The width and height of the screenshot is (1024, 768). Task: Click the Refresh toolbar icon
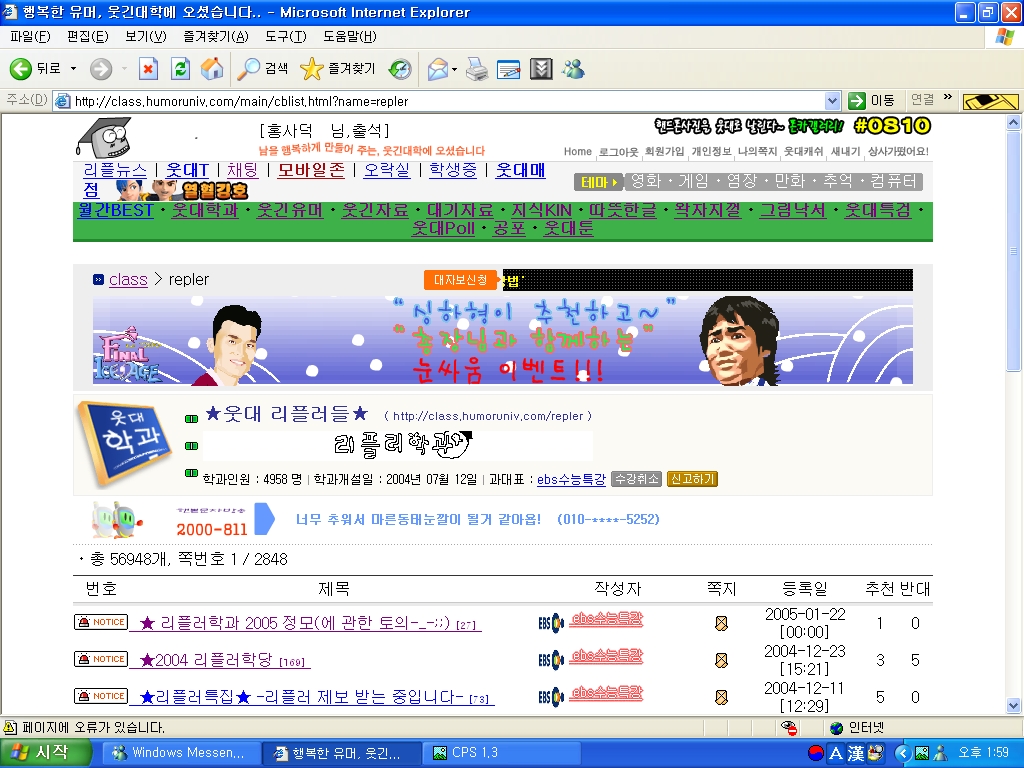(180, 69)
